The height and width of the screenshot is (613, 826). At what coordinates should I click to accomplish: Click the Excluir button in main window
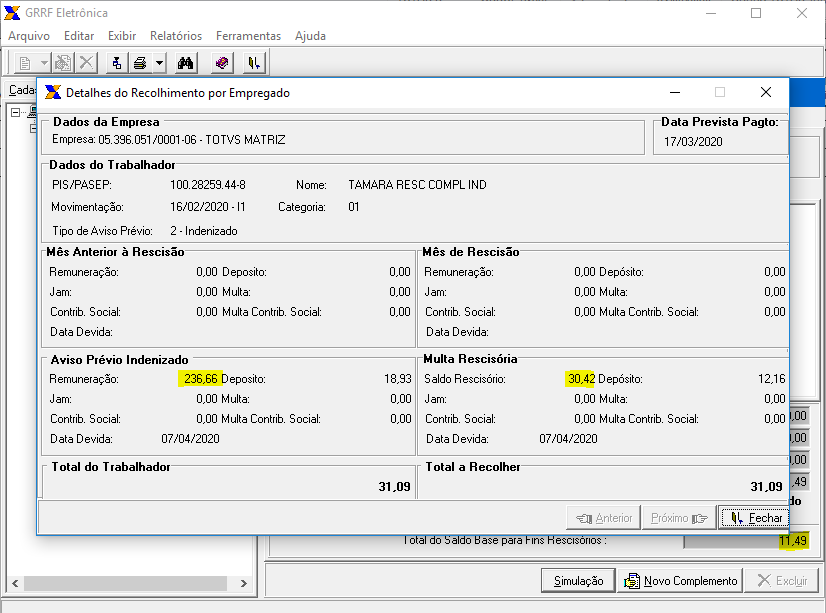pos(782,580)
